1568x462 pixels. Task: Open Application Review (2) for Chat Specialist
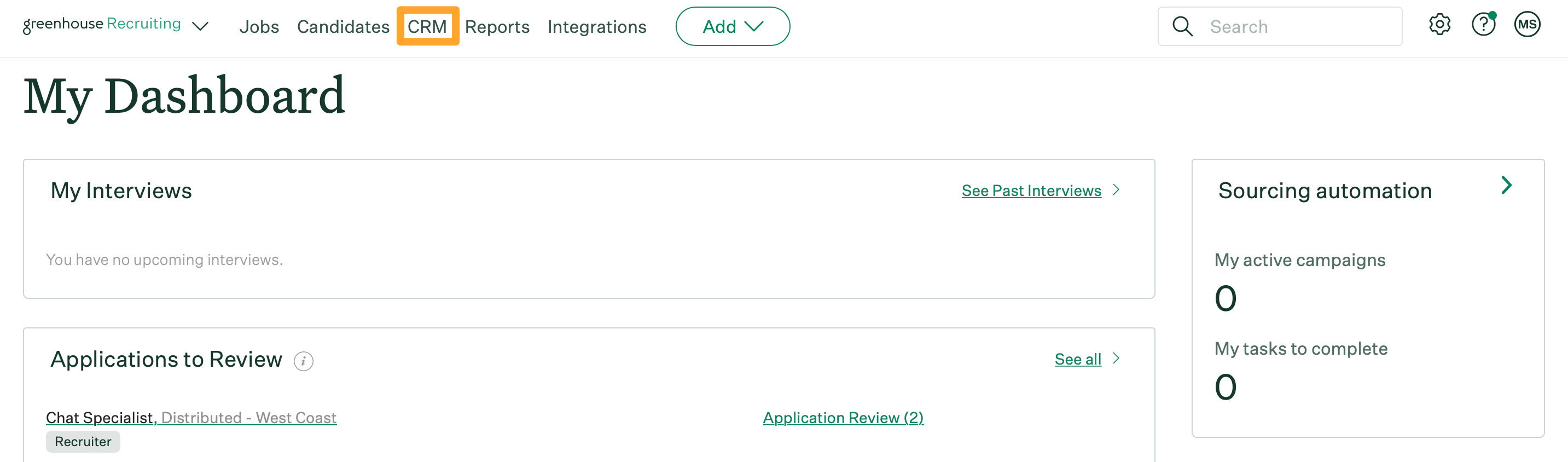coord(843,418)
